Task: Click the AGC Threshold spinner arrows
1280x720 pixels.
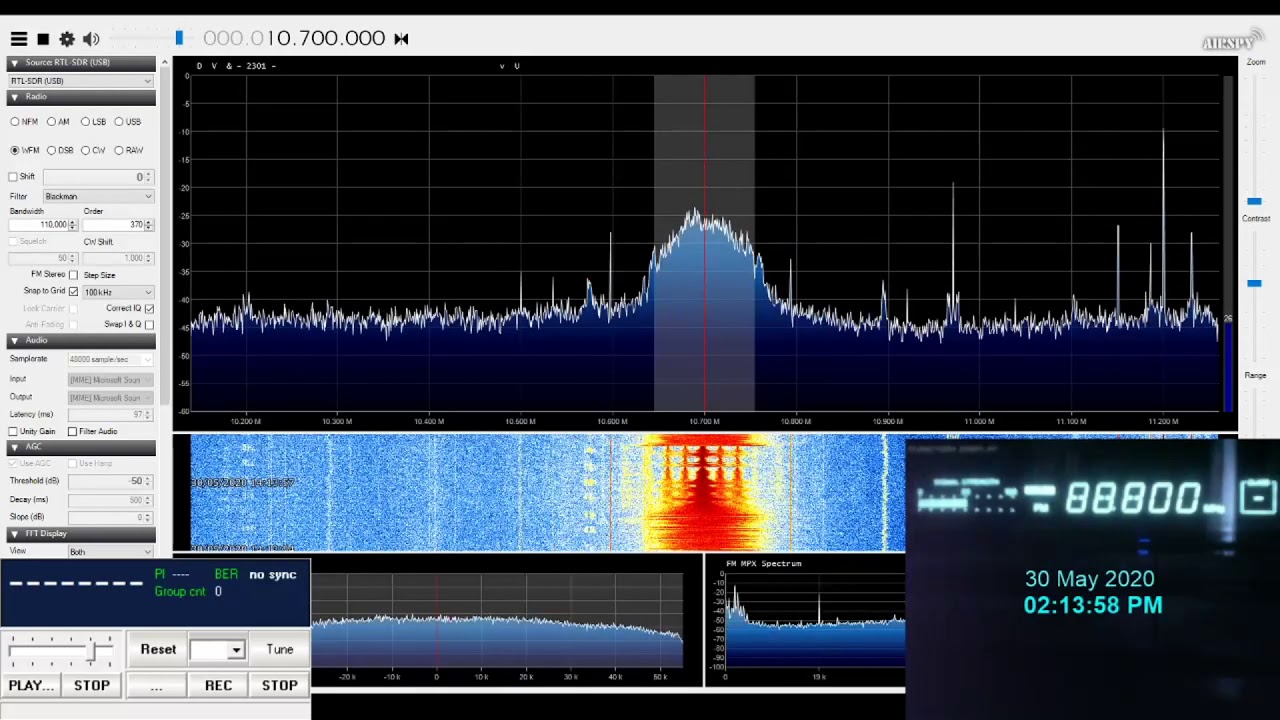Action: (149, 481)
